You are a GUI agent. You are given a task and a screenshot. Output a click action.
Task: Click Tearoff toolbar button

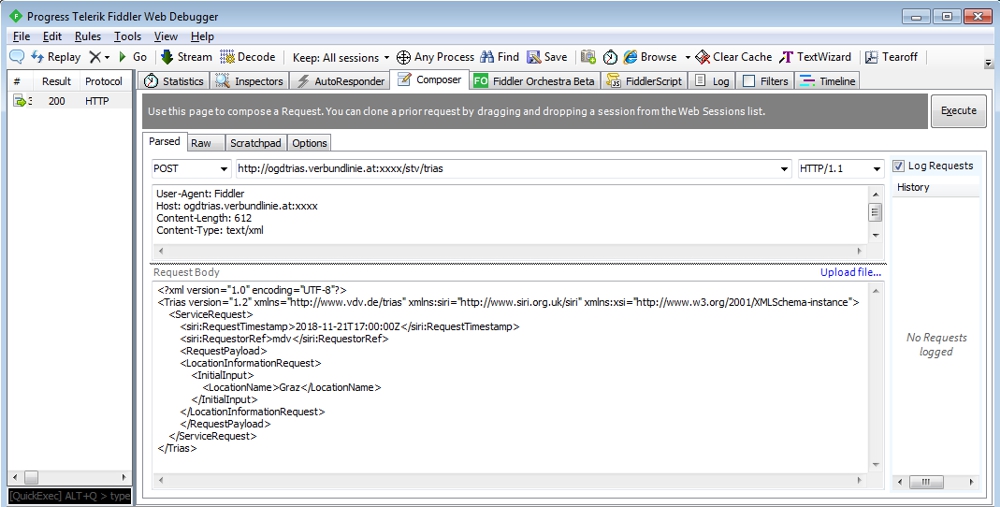[892, 57]
